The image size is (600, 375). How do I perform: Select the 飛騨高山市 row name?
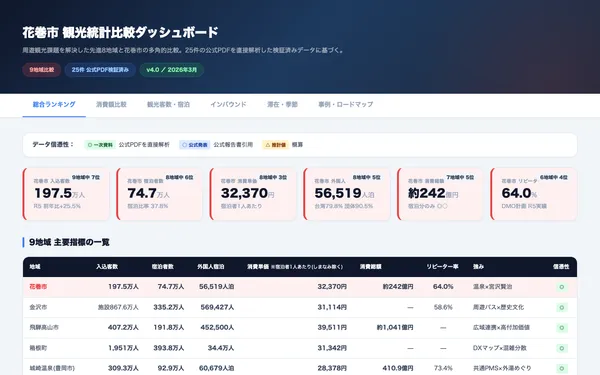coord(44,328)
